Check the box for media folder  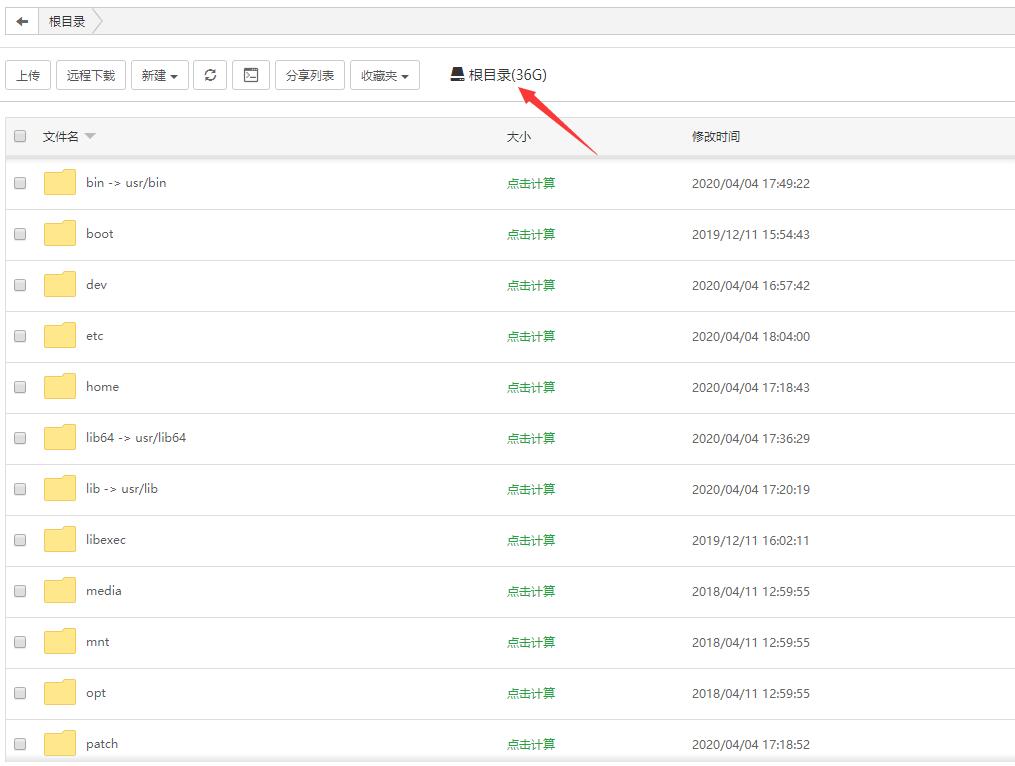pyautogui.click(x=20, y=591)
